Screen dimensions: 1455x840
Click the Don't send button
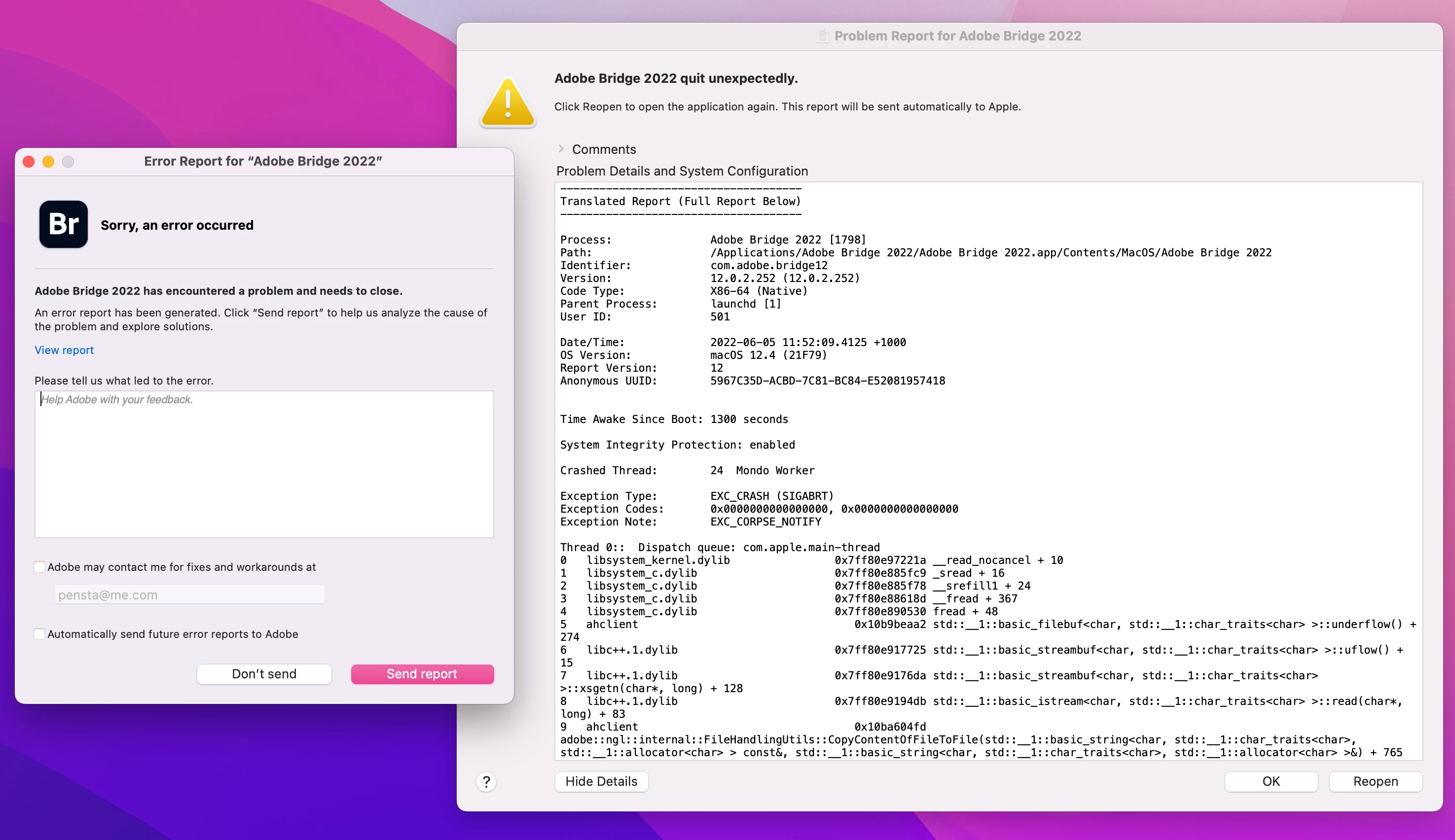point(264,674)
